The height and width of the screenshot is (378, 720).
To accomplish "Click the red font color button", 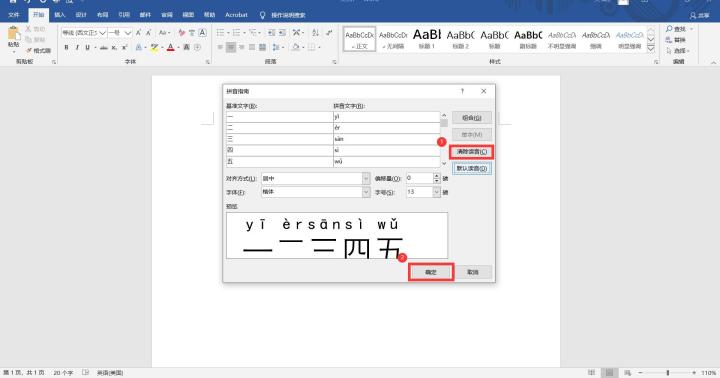I will coord(170,47).
